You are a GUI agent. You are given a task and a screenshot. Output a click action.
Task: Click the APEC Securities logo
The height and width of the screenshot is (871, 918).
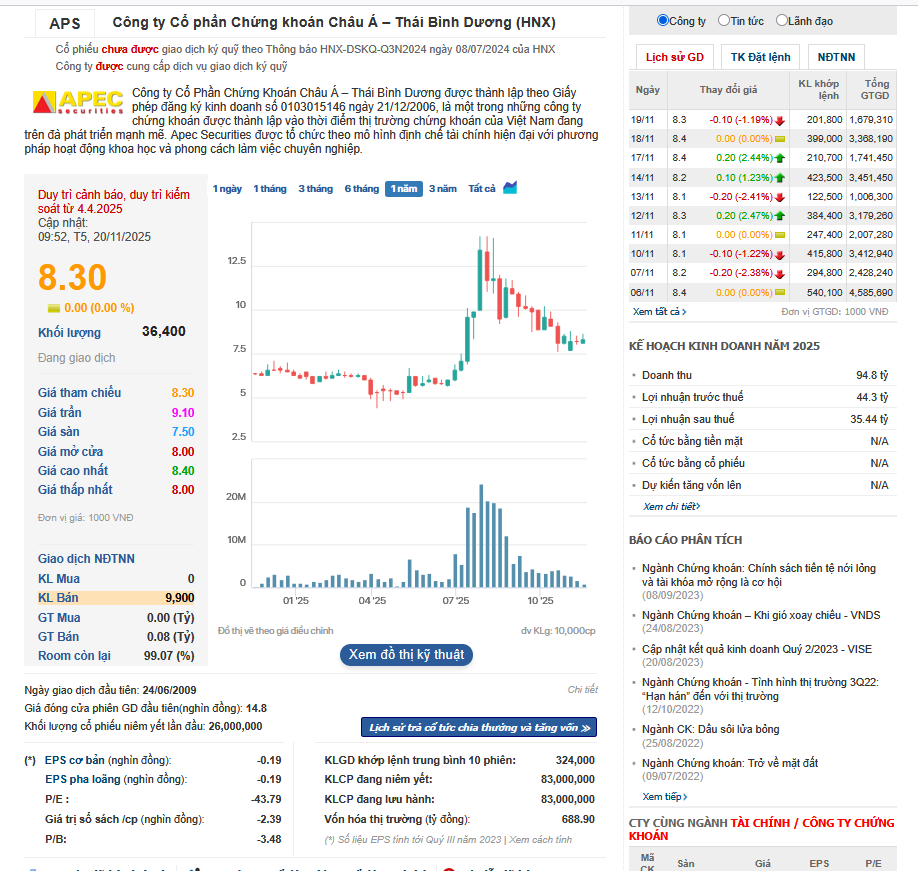[78, 102]
